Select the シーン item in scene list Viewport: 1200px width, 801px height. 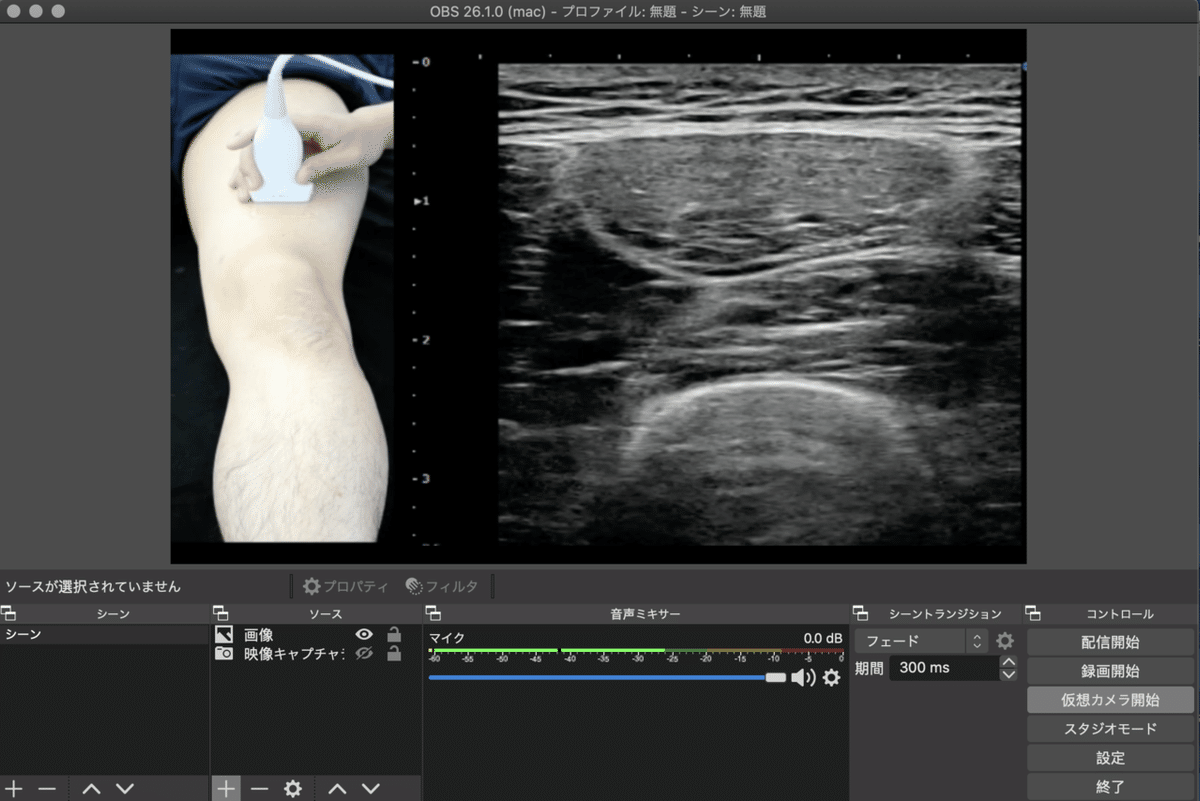coord(105,634)
